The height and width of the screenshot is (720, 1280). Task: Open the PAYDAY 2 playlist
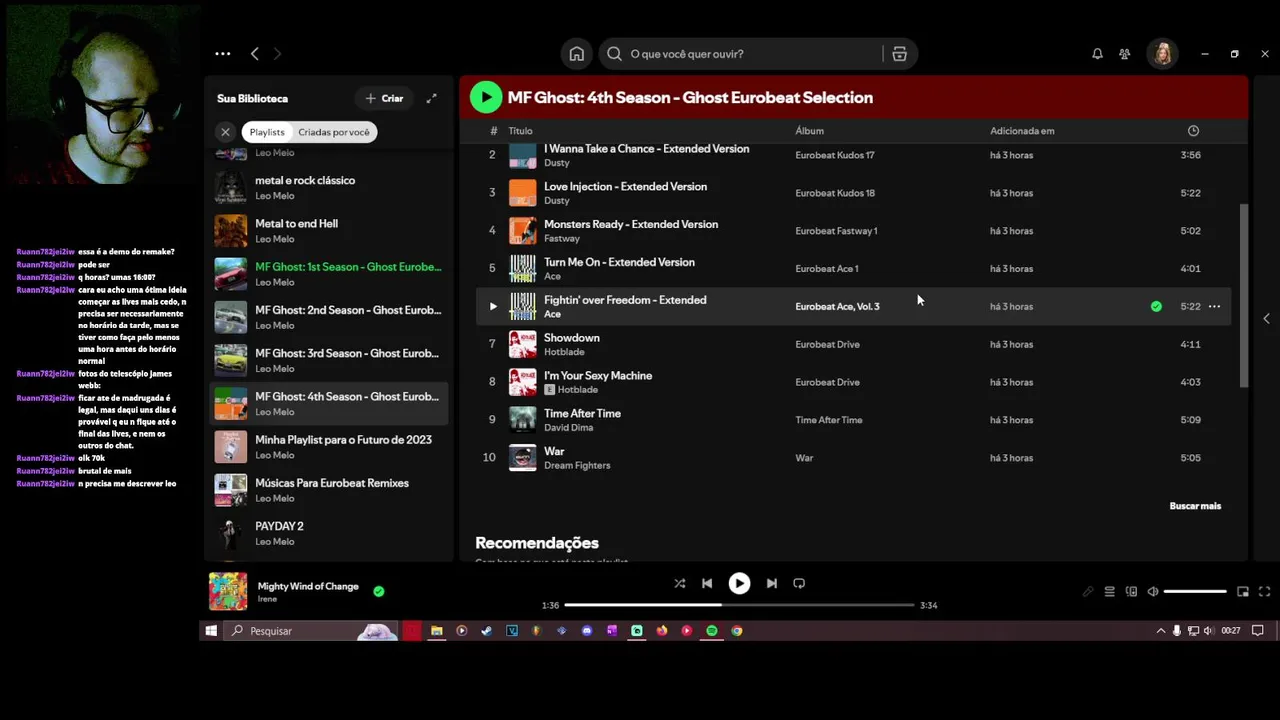(328, 533)
